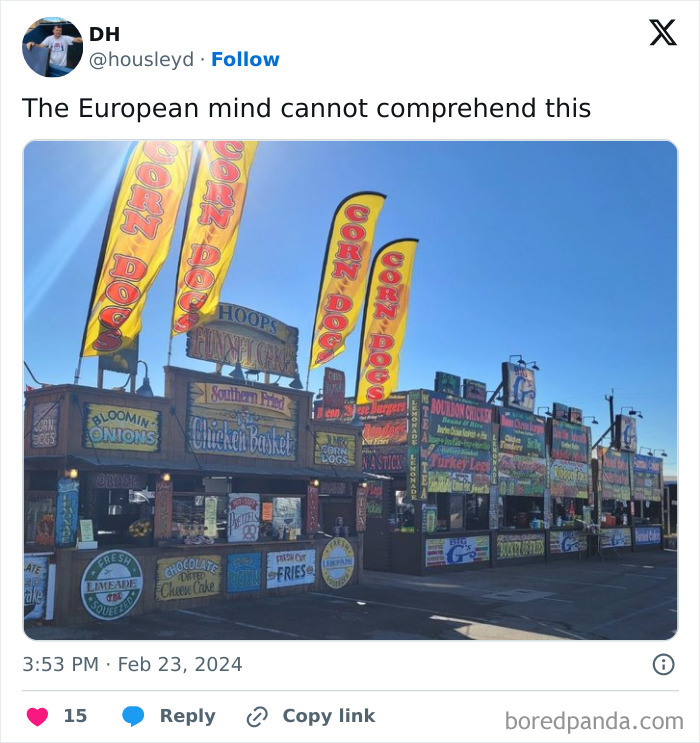Click the chain link copy icon

(257, 716)
